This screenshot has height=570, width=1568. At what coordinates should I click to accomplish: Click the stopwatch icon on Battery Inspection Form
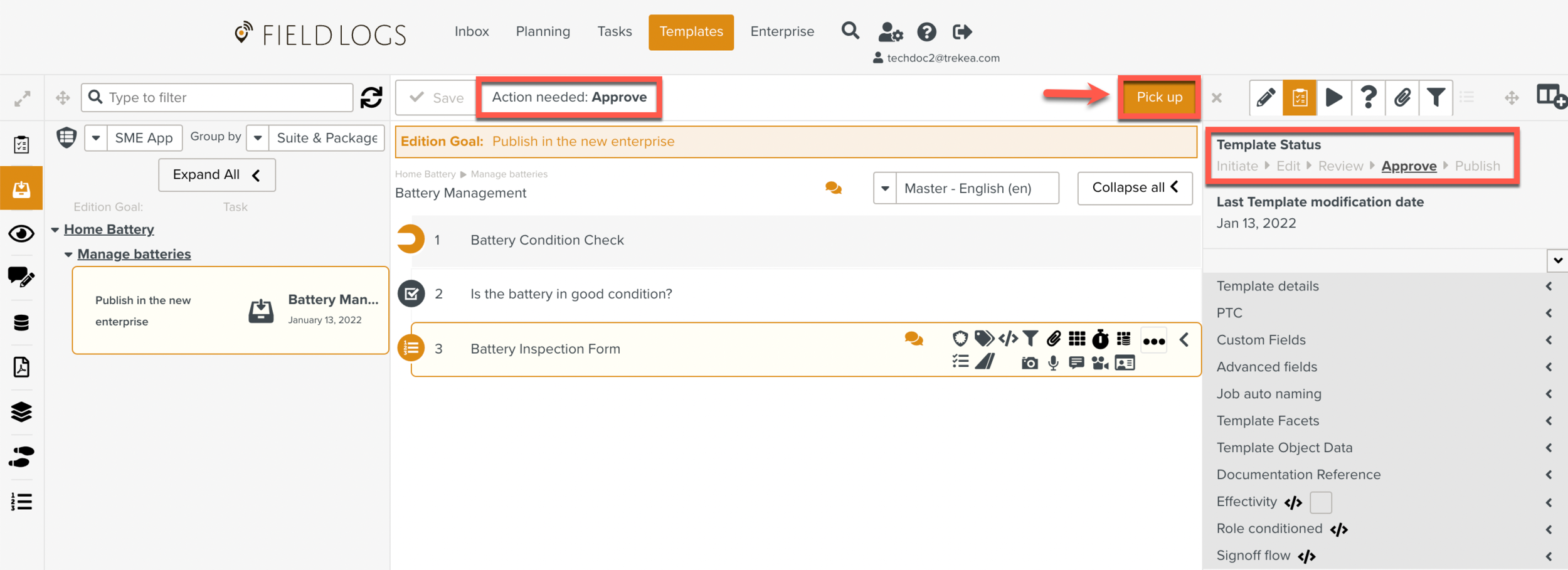1100,339
